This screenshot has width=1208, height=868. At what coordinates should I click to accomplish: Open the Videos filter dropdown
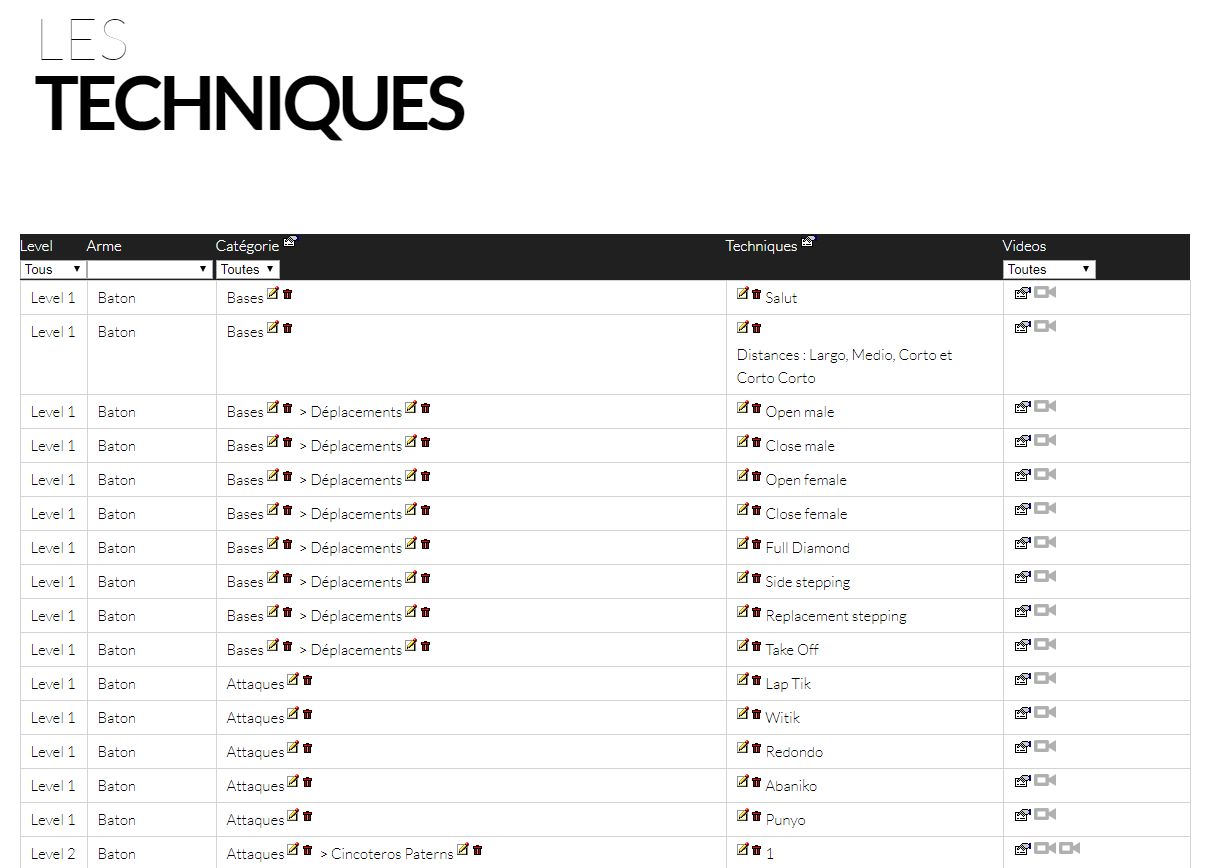click(1049, 269)
